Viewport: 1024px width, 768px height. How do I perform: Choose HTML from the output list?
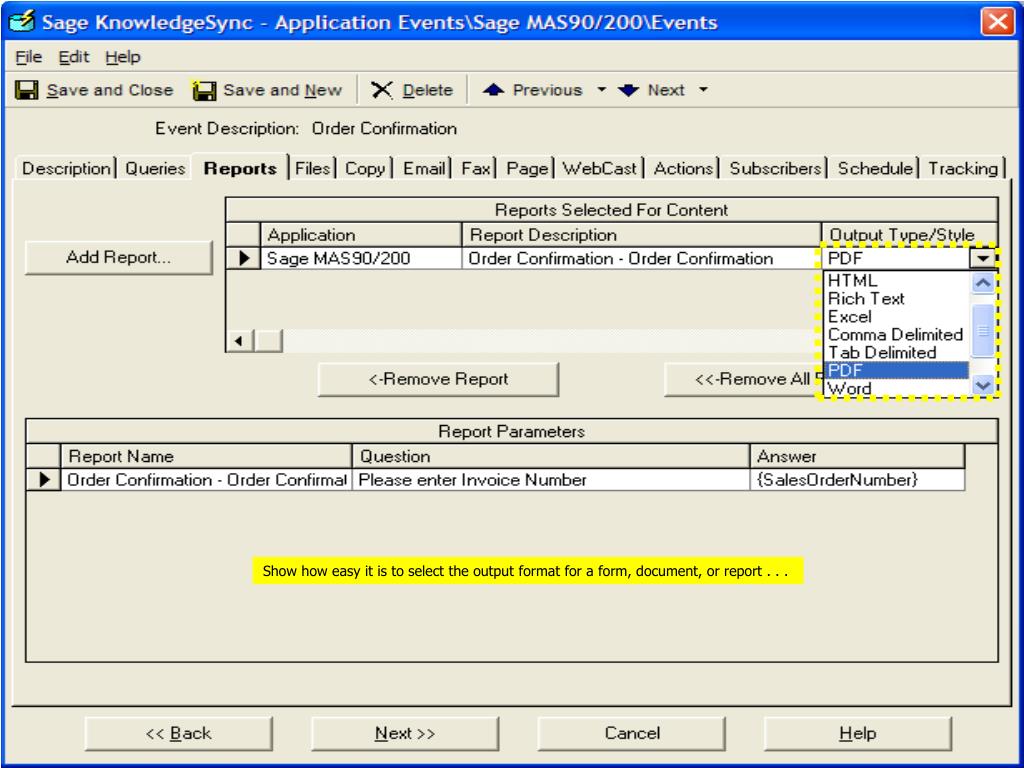(897, 281)
